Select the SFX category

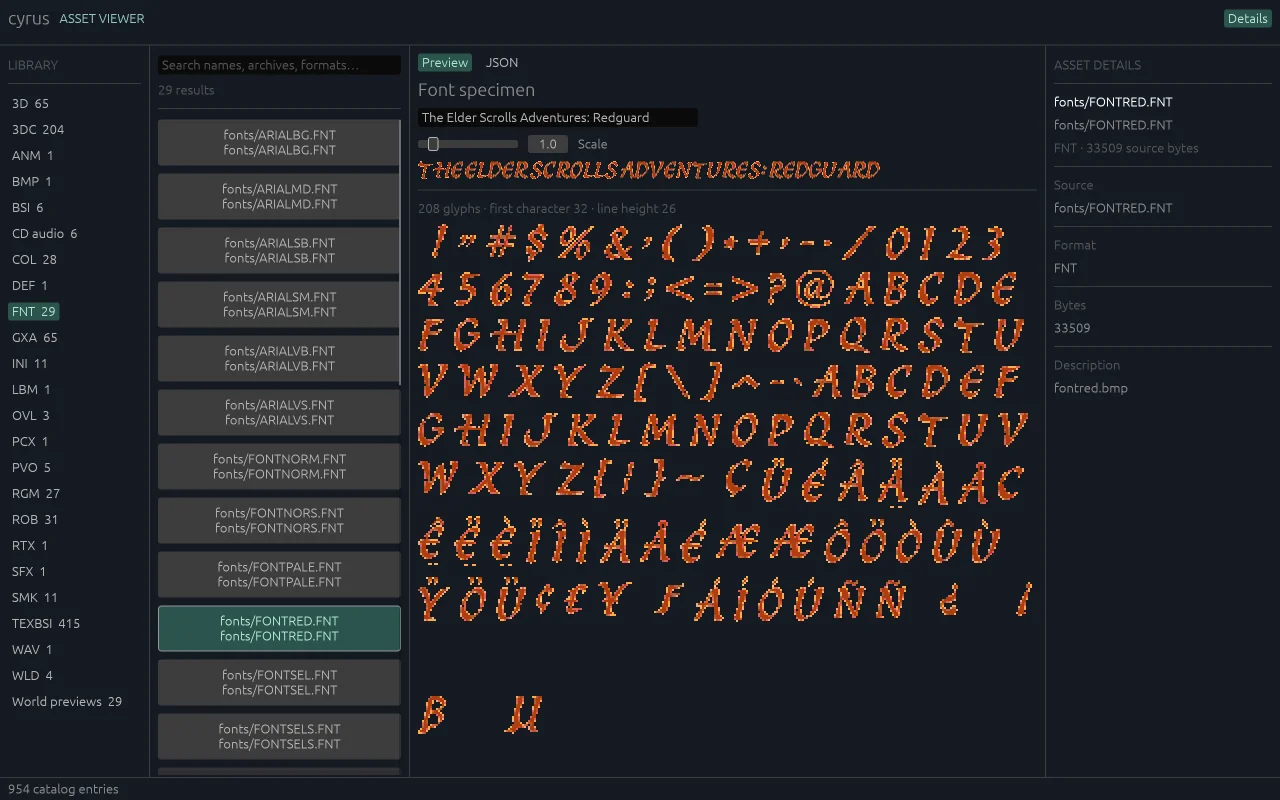(x=29, y=571)
